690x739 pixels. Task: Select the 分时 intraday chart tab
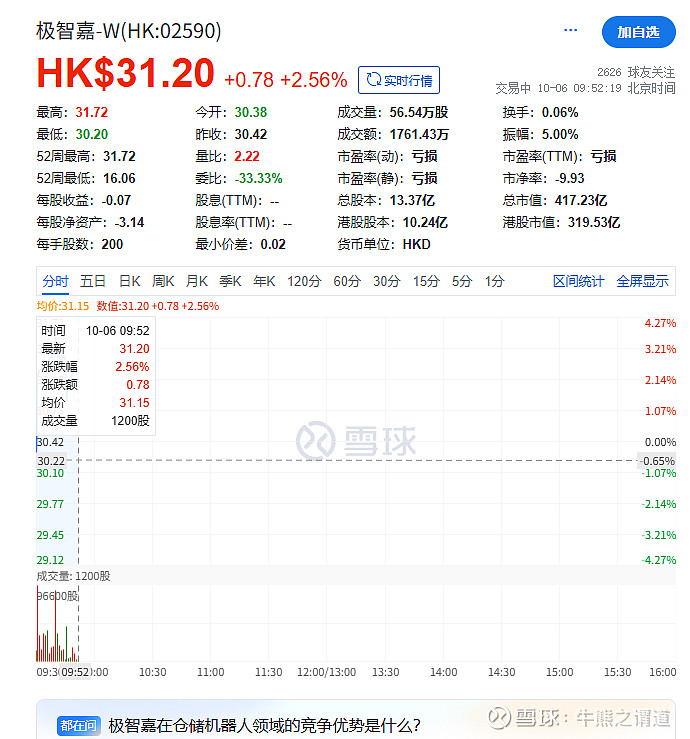tap(55, 281)
